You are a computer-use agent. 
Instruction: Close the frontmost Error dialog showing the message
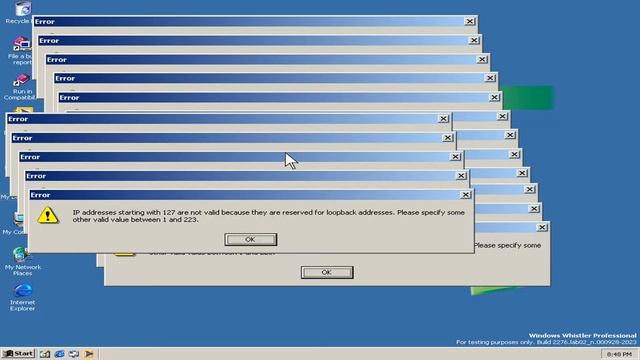[465, 195]
